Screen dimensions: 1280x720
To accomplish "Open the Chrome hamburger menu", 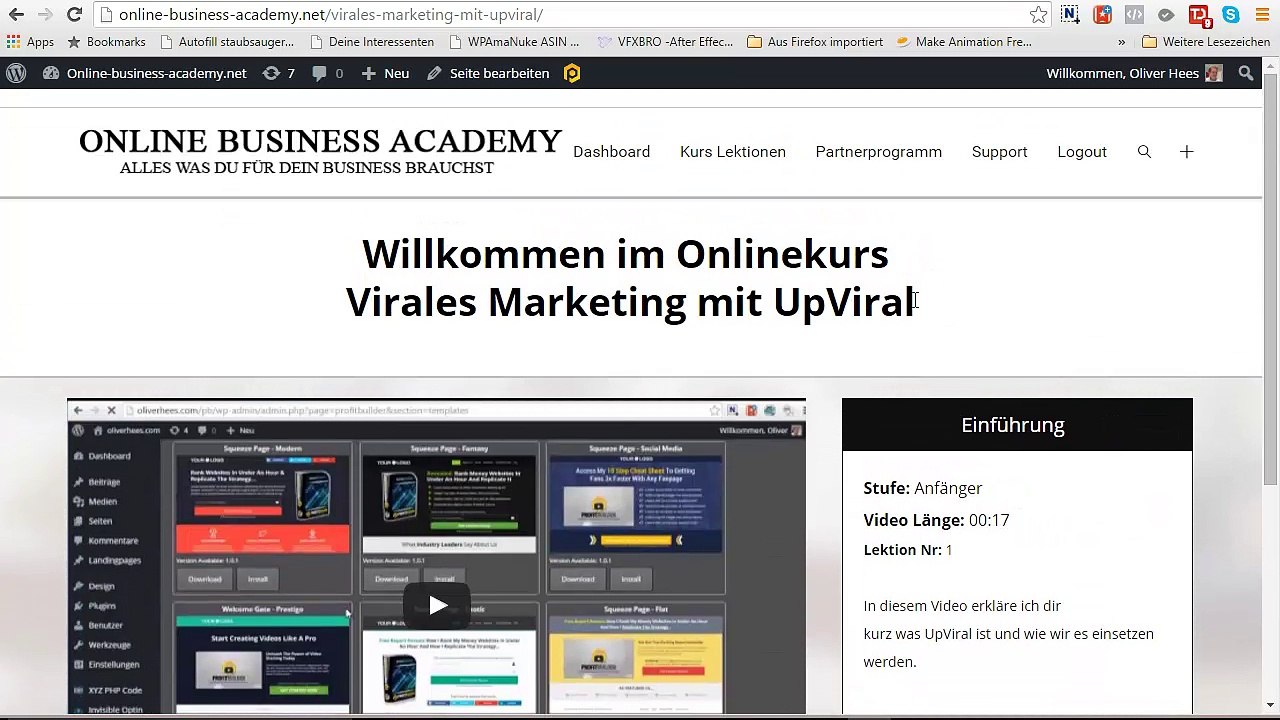I will tap(1262, 15).
